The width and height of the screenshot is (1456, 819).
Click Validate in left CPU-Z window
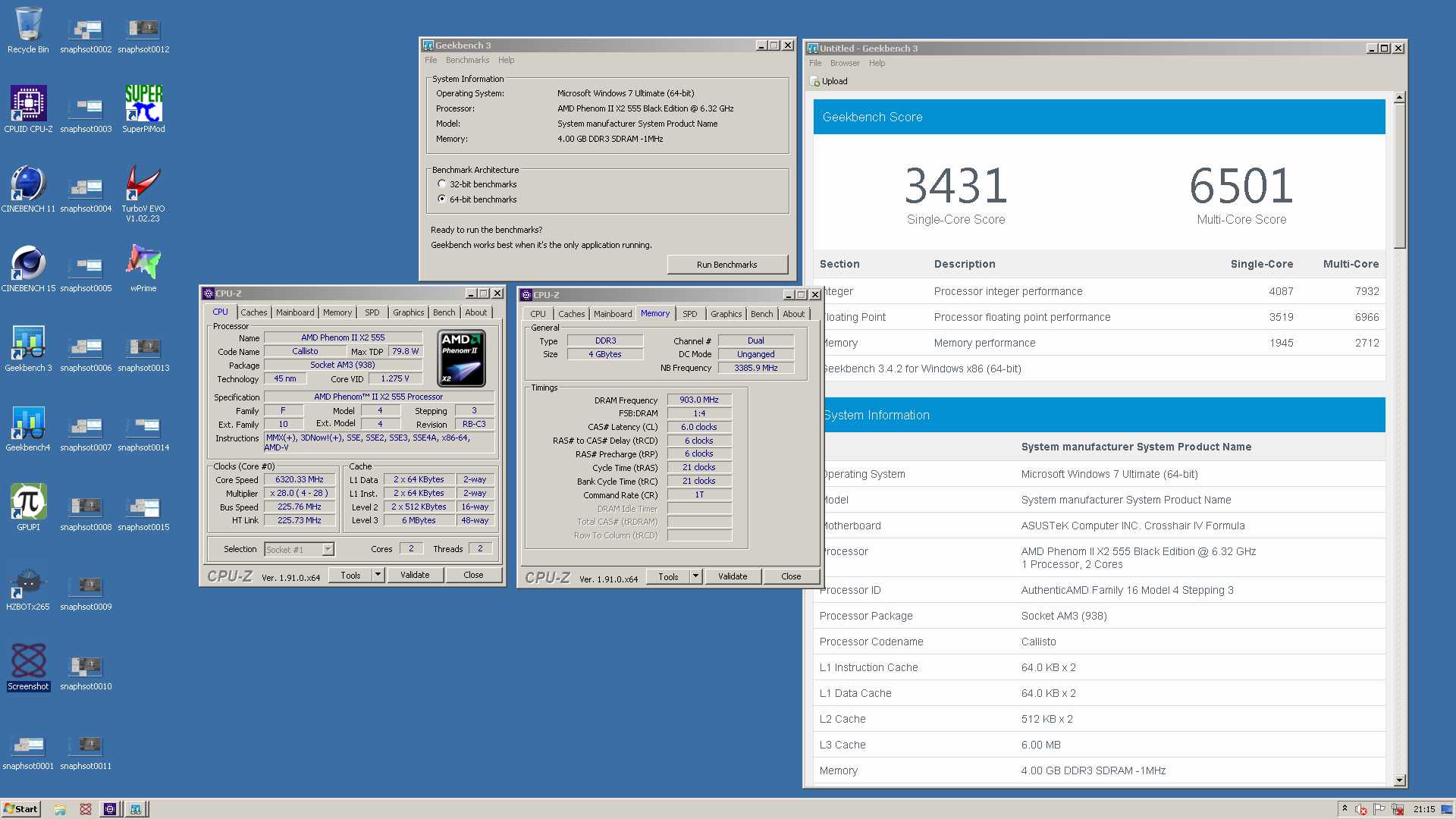[x=415, y=575]
